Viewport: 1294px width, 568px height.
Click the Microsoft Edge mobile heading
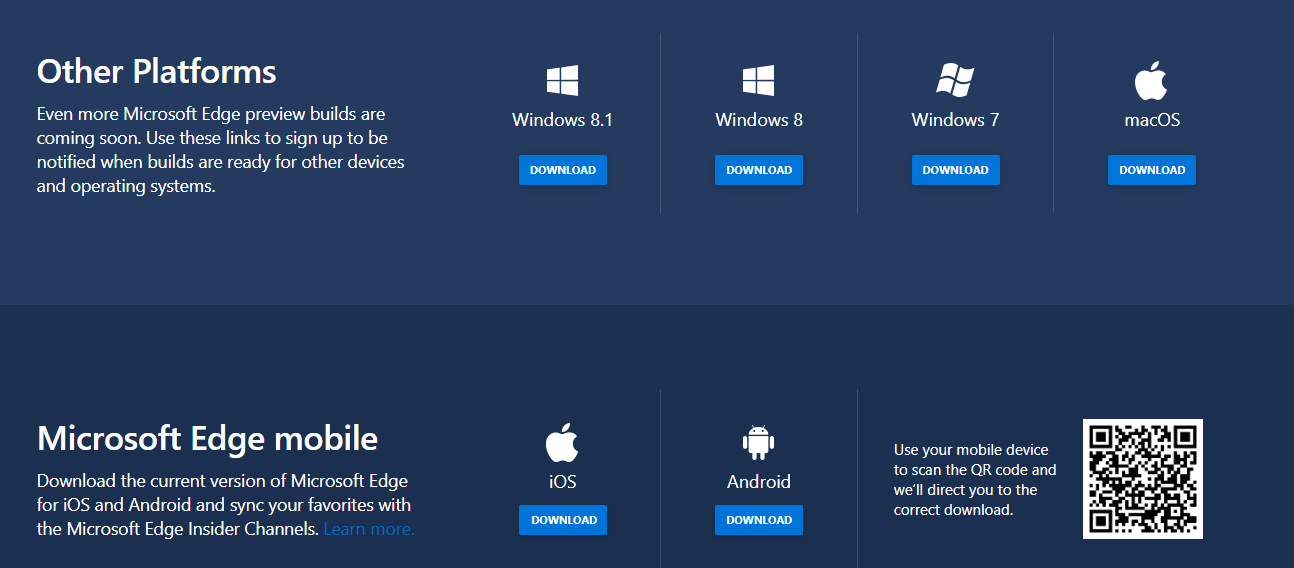coord(208,438)
